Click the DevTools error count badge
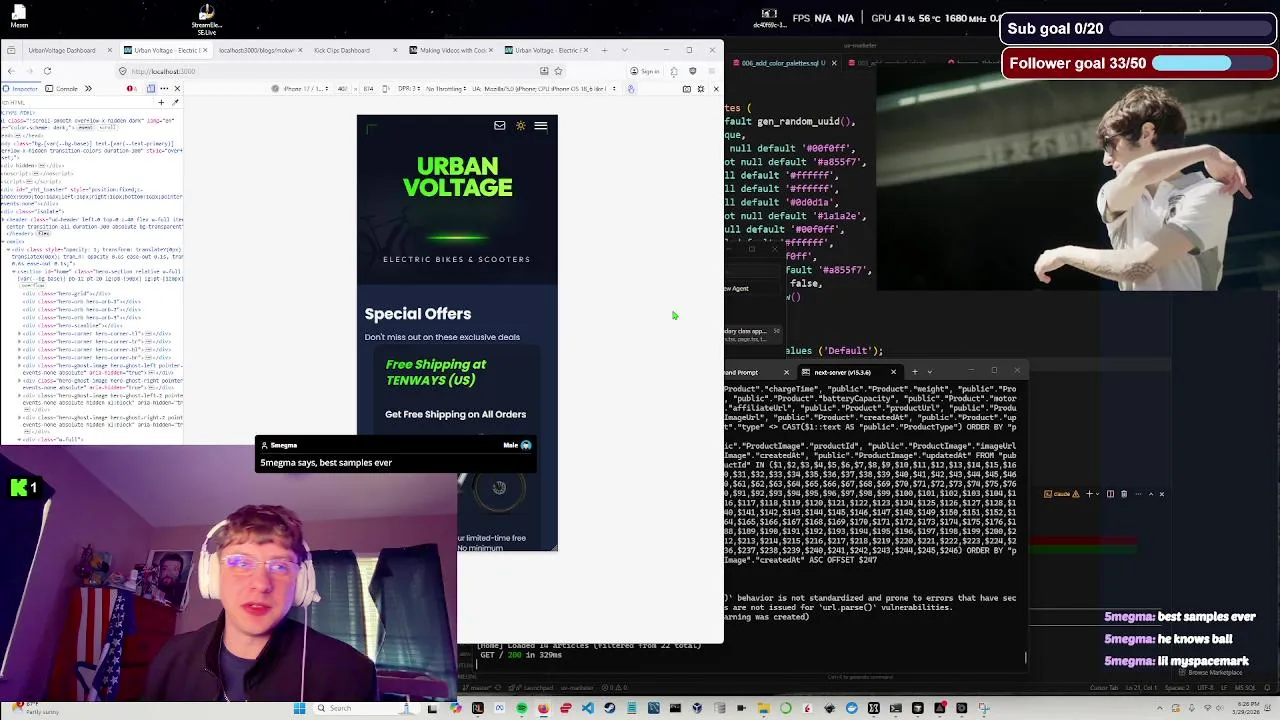Viewport: 1280px width, 720px height. (x=132, y=88)
